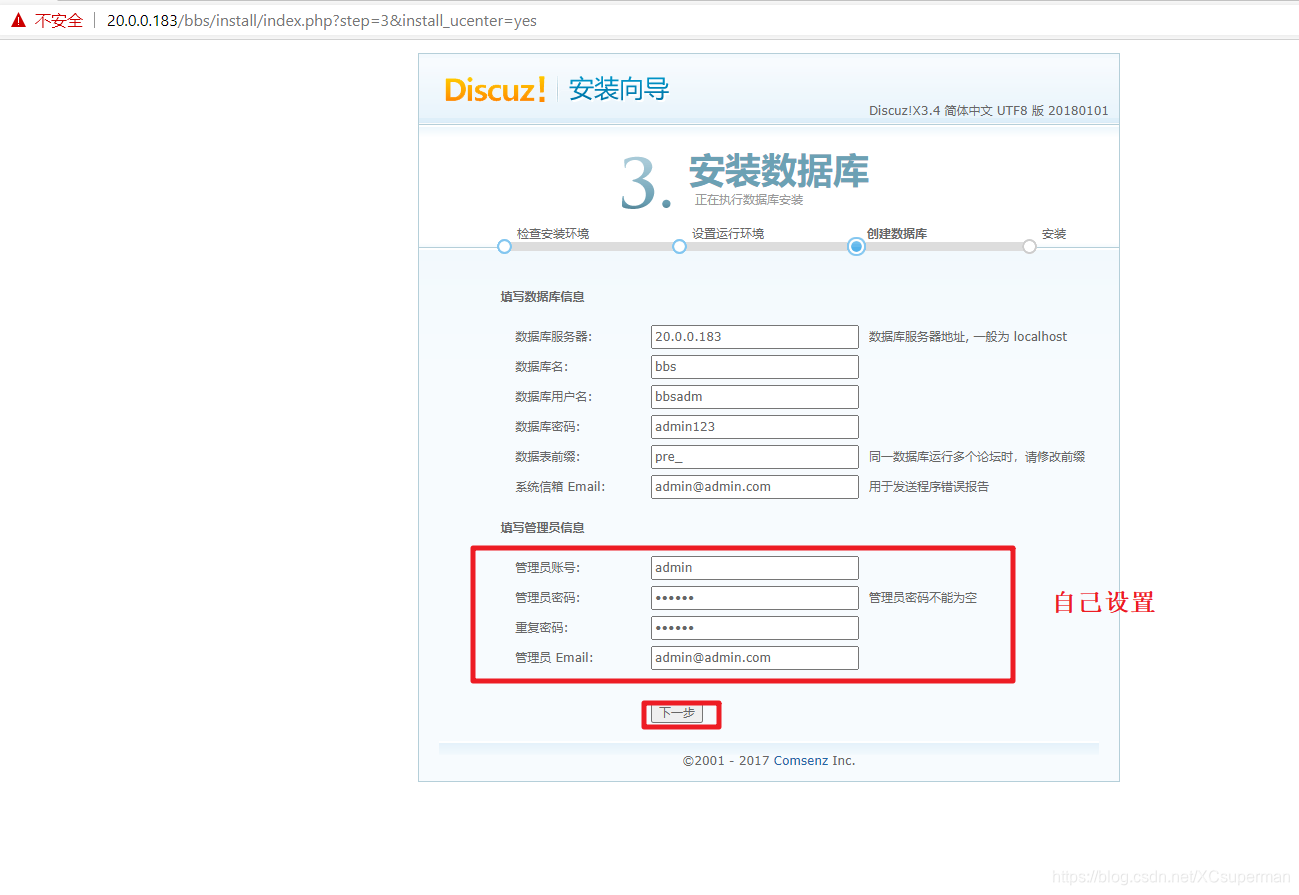Click the table prefix field containing pre_
The image size is (1299, 895).
tap(754, 457)
